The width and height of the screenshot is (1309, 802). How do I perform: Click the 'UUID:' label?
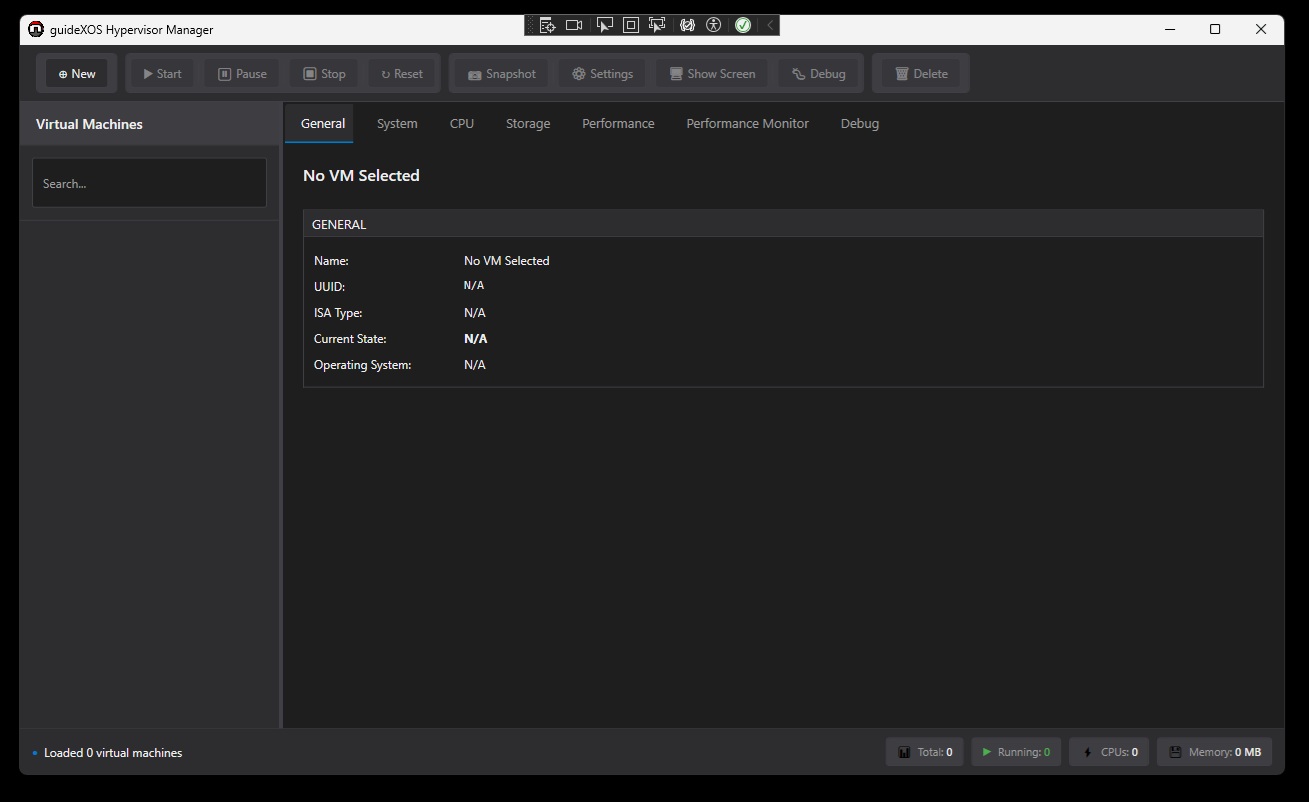(329, 287)
